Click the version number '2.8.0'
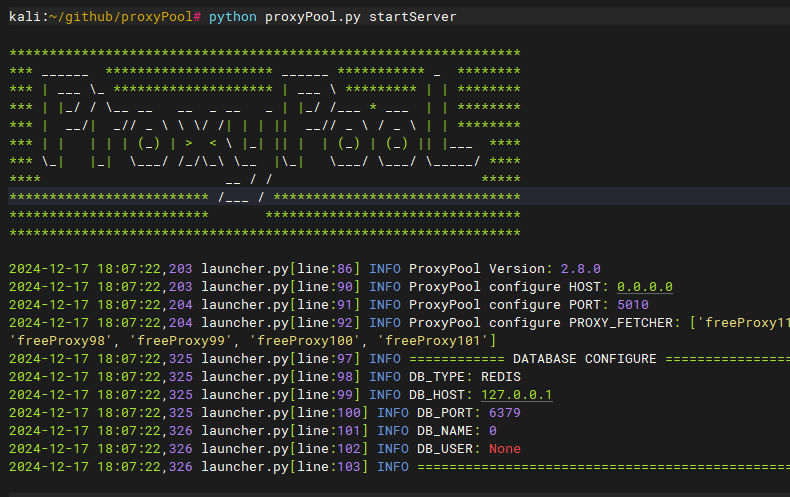Viewport: 790px width, 497px height. click(x=580, y=269)
